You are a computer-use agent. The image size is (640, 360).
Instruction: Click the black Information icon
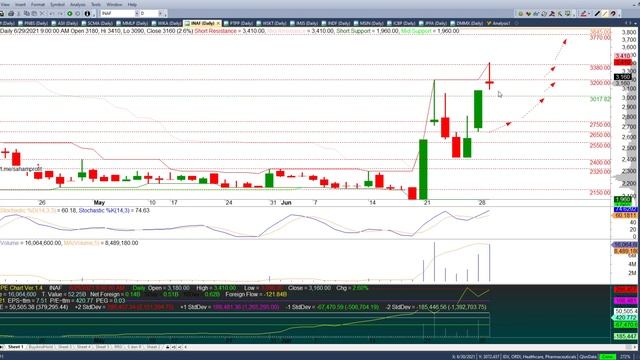(87, 13)
